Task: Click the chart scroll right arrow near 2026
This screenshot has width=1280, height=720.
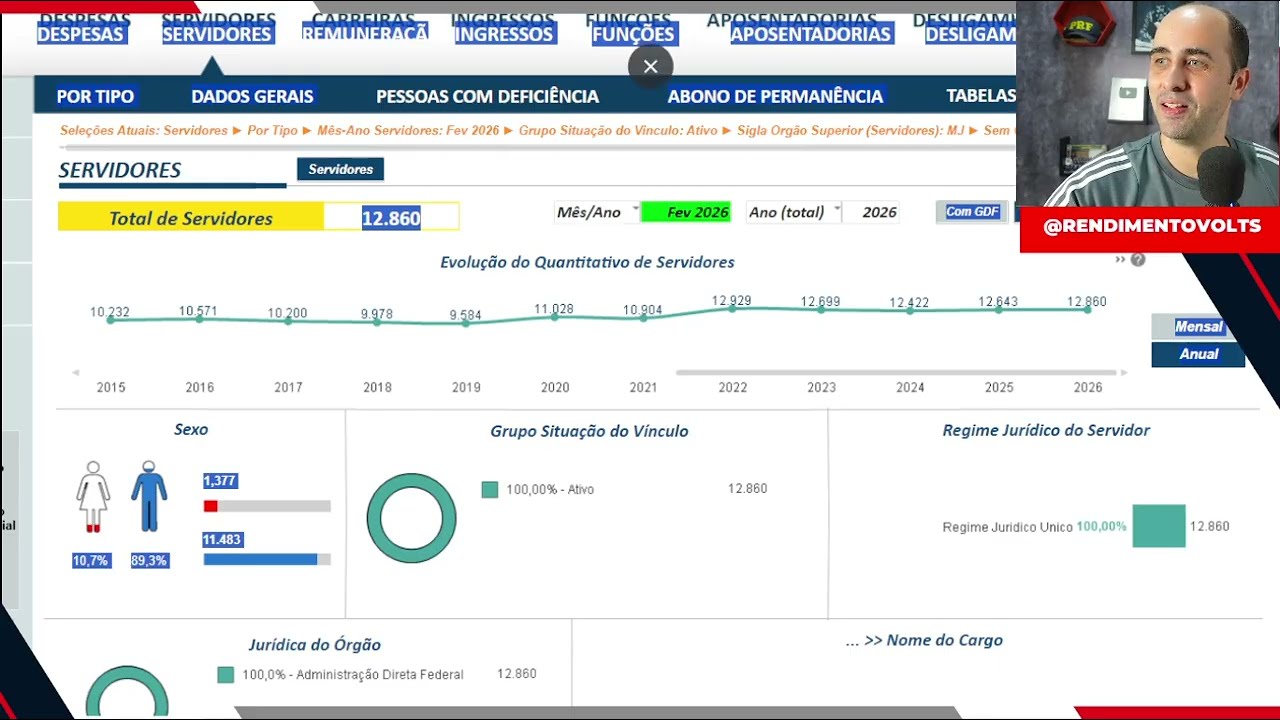Action: pyautogui.click(x=1124, y=373)
